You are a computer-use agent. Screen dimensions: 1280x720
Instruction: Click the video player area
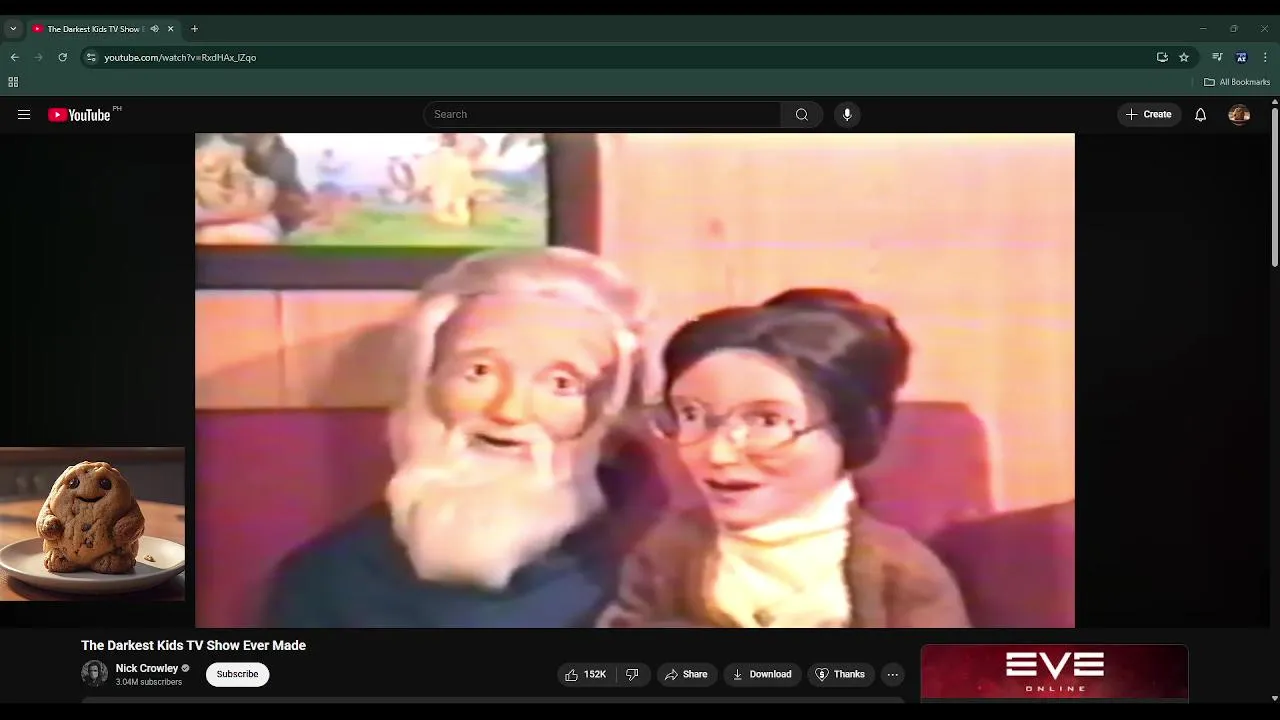click(635, 380)
